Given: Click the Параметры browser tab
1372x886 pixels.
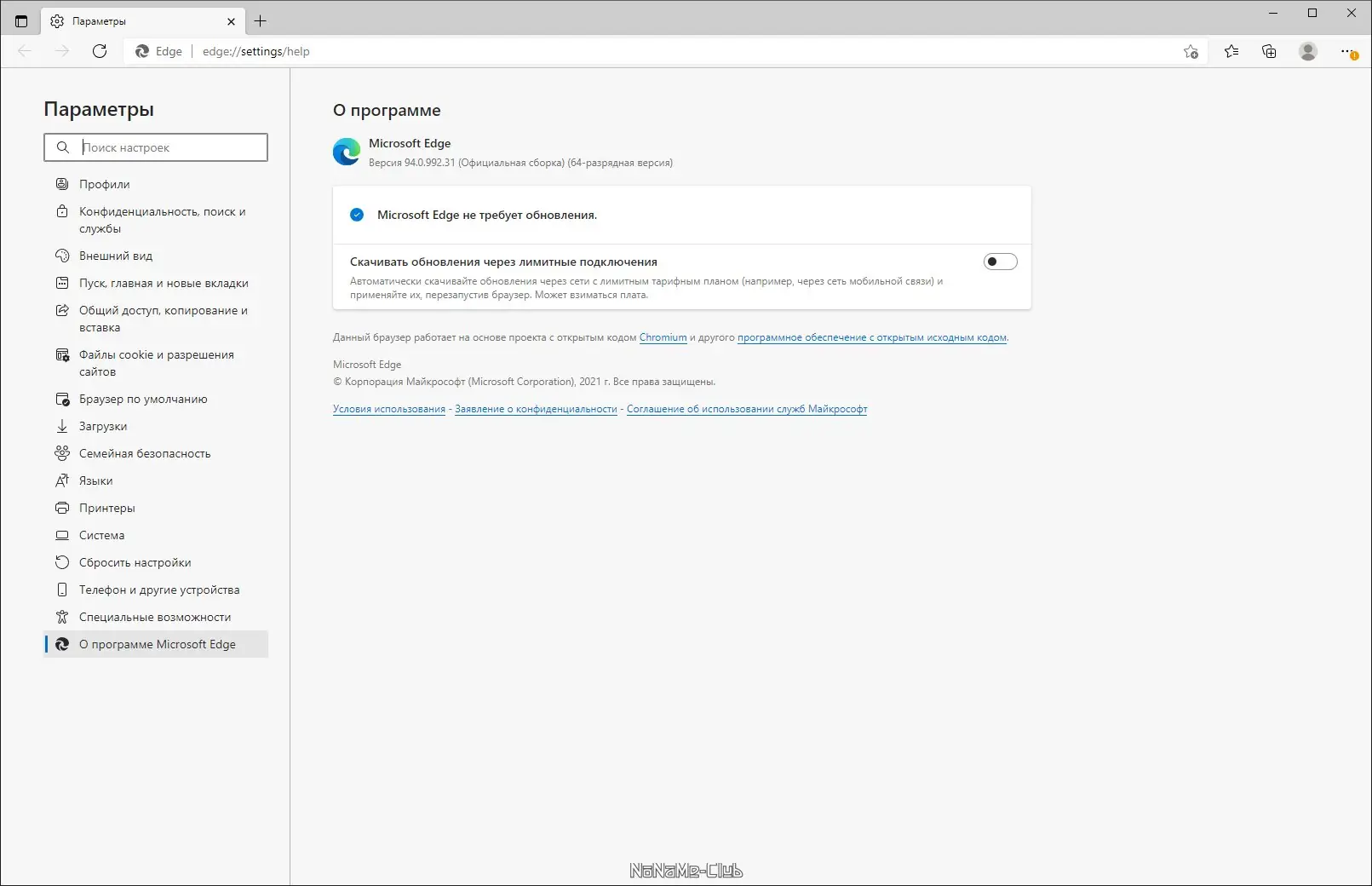Looking at the screenshot, I should pos(143,21).
